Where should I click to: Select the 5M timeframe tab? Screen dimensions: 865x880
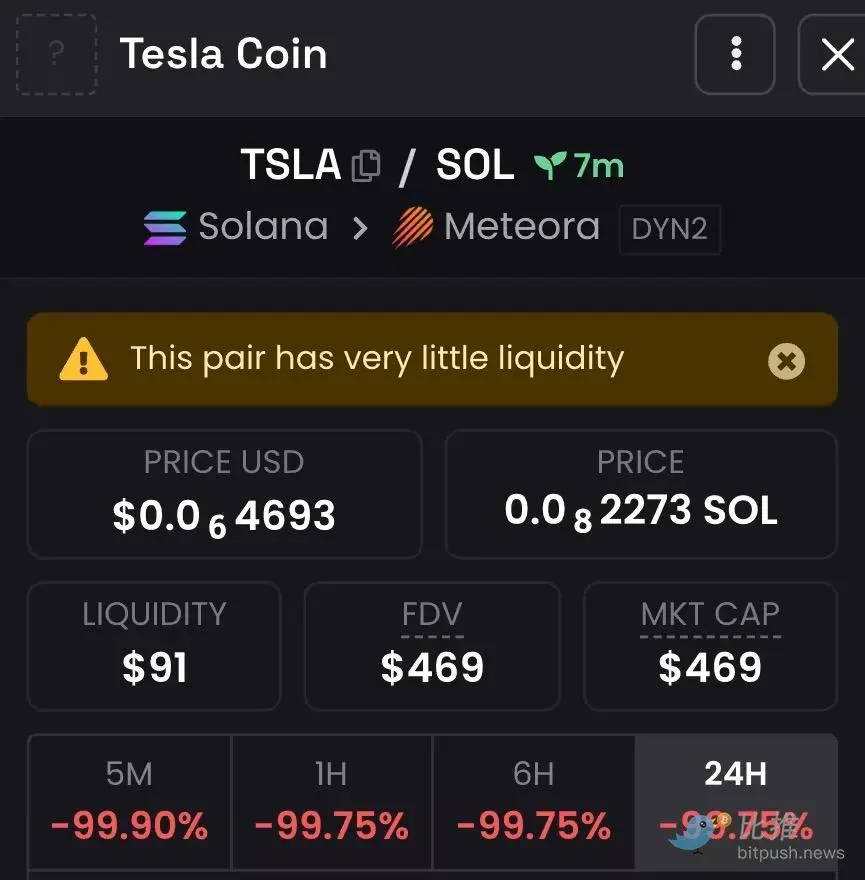click(129, 802)
